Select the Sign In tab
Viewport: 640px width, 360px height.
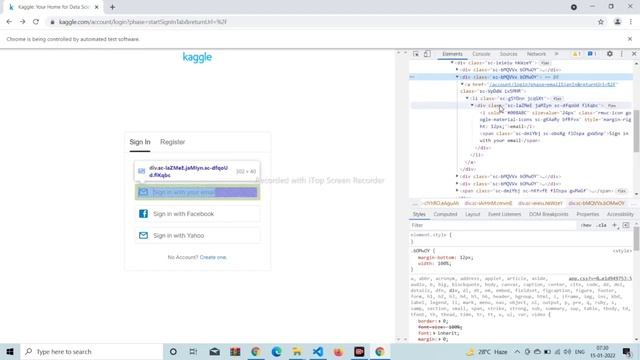(x=140, y=142)
